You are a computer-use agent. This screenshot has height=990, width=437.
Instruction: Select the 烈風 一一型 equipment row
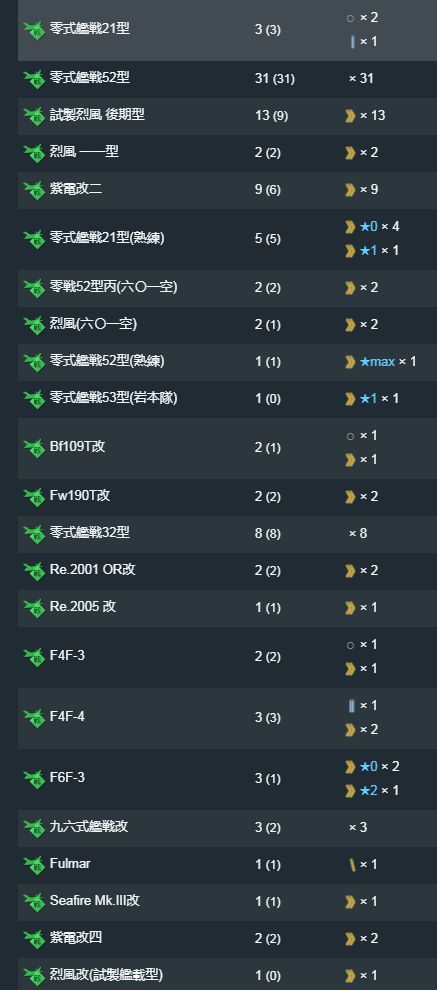[227, 153]
